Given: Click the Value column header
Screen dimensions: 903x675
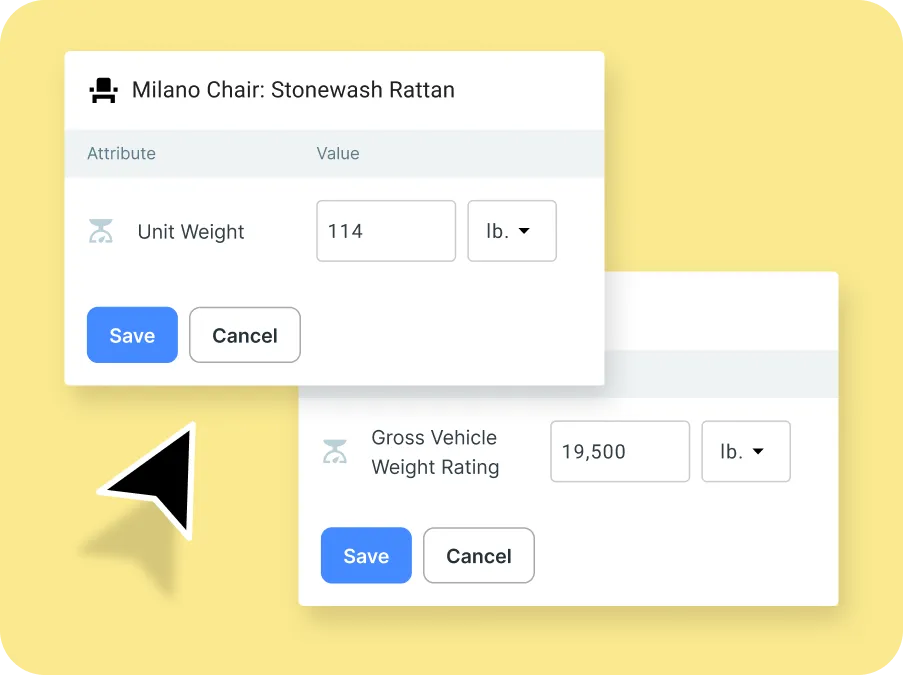Looking at the screenshot, I should tap(338, 153).
